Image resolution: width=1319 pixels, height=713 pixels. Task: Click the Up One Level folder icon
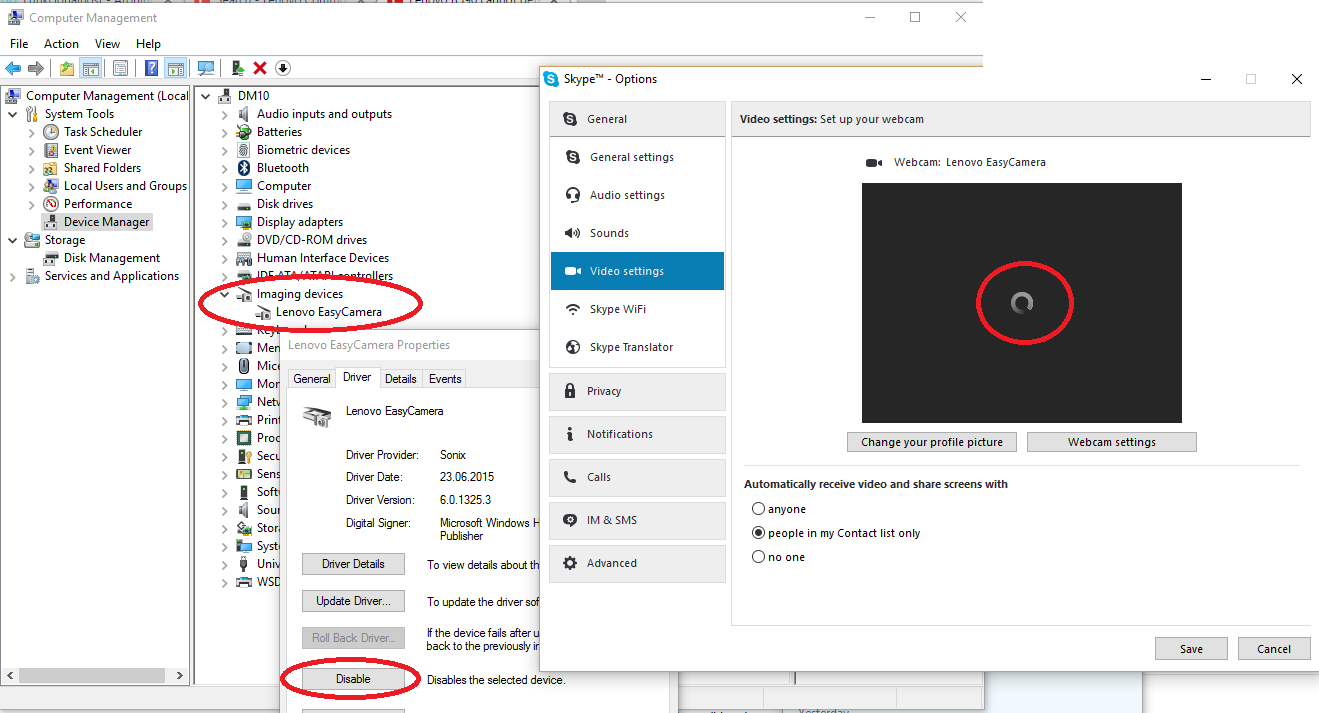(x=66, y=68)
